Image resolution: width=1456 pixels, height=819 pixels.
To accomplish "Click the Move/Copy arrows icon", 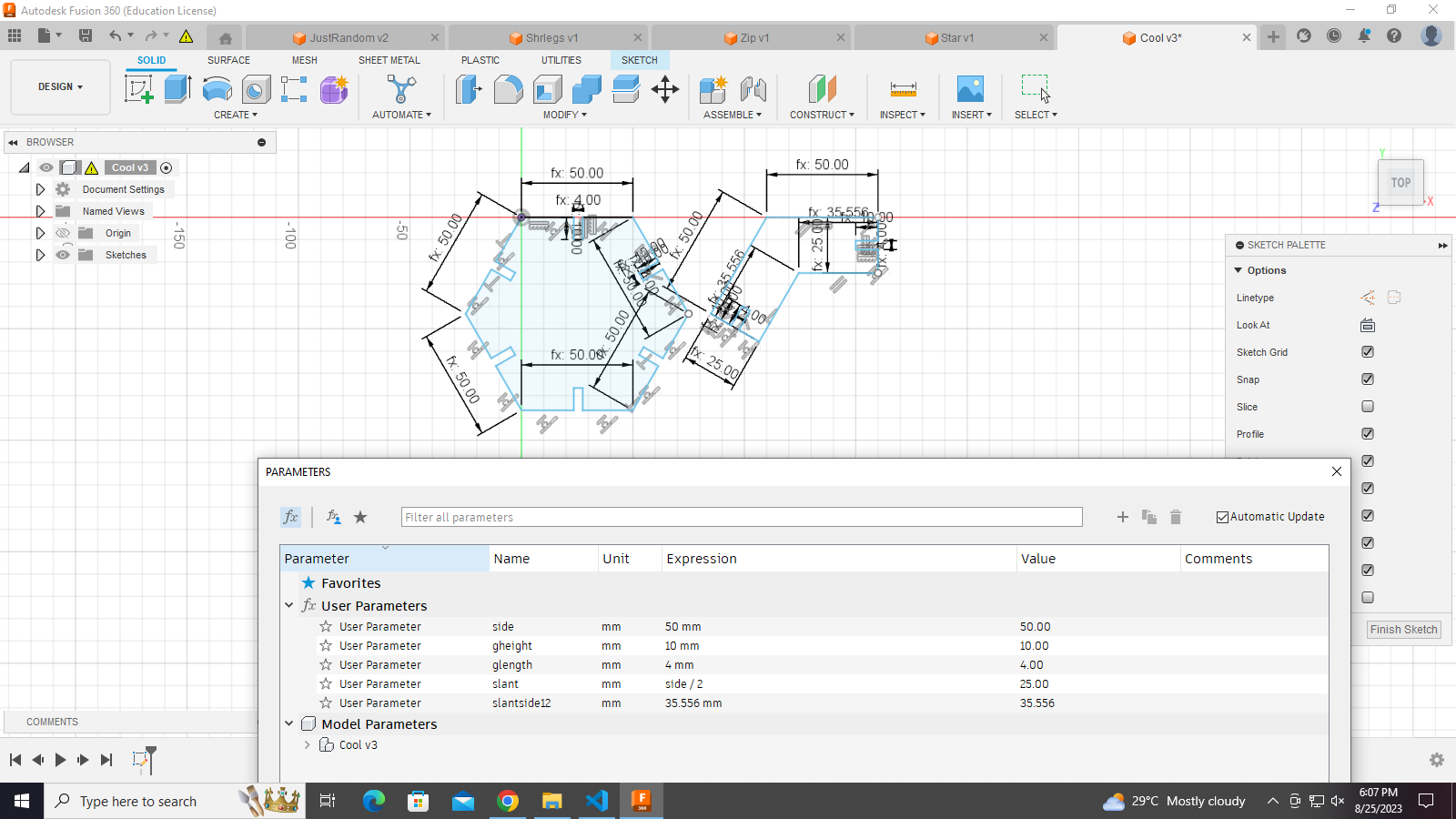I will tap(665, 89).
